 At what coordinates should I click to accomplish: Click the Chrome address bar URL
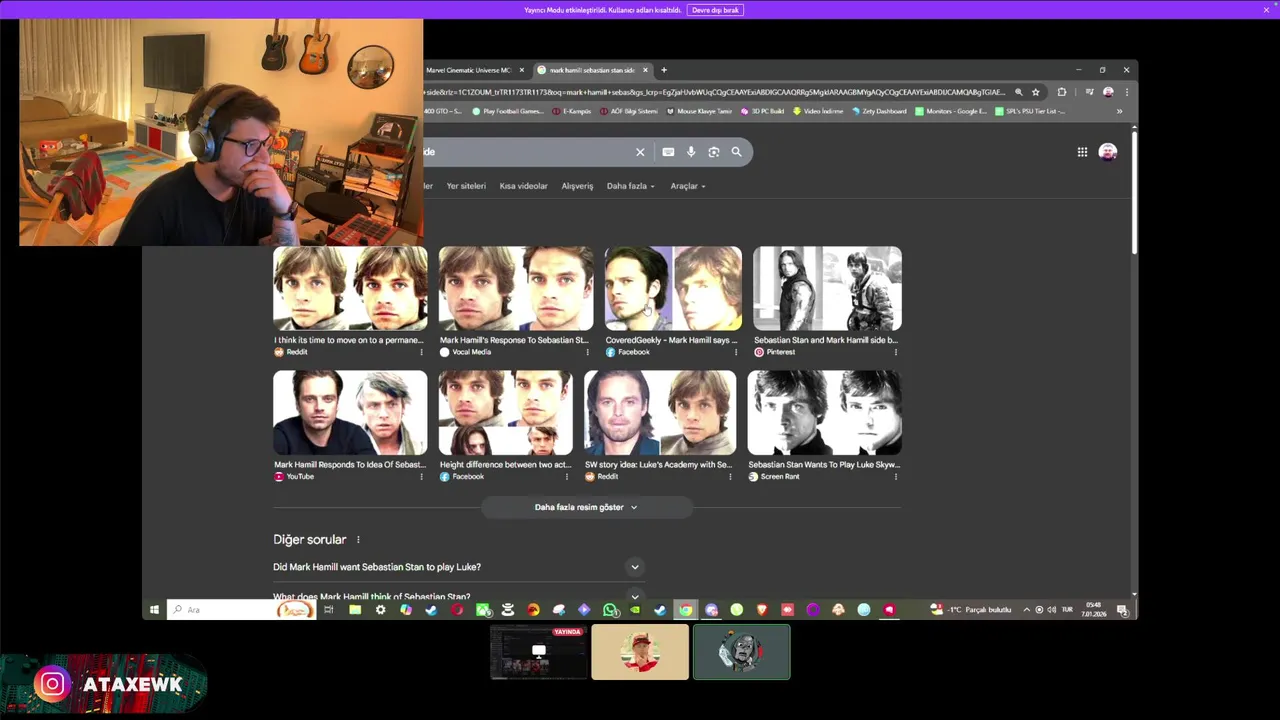click(715, 92)
